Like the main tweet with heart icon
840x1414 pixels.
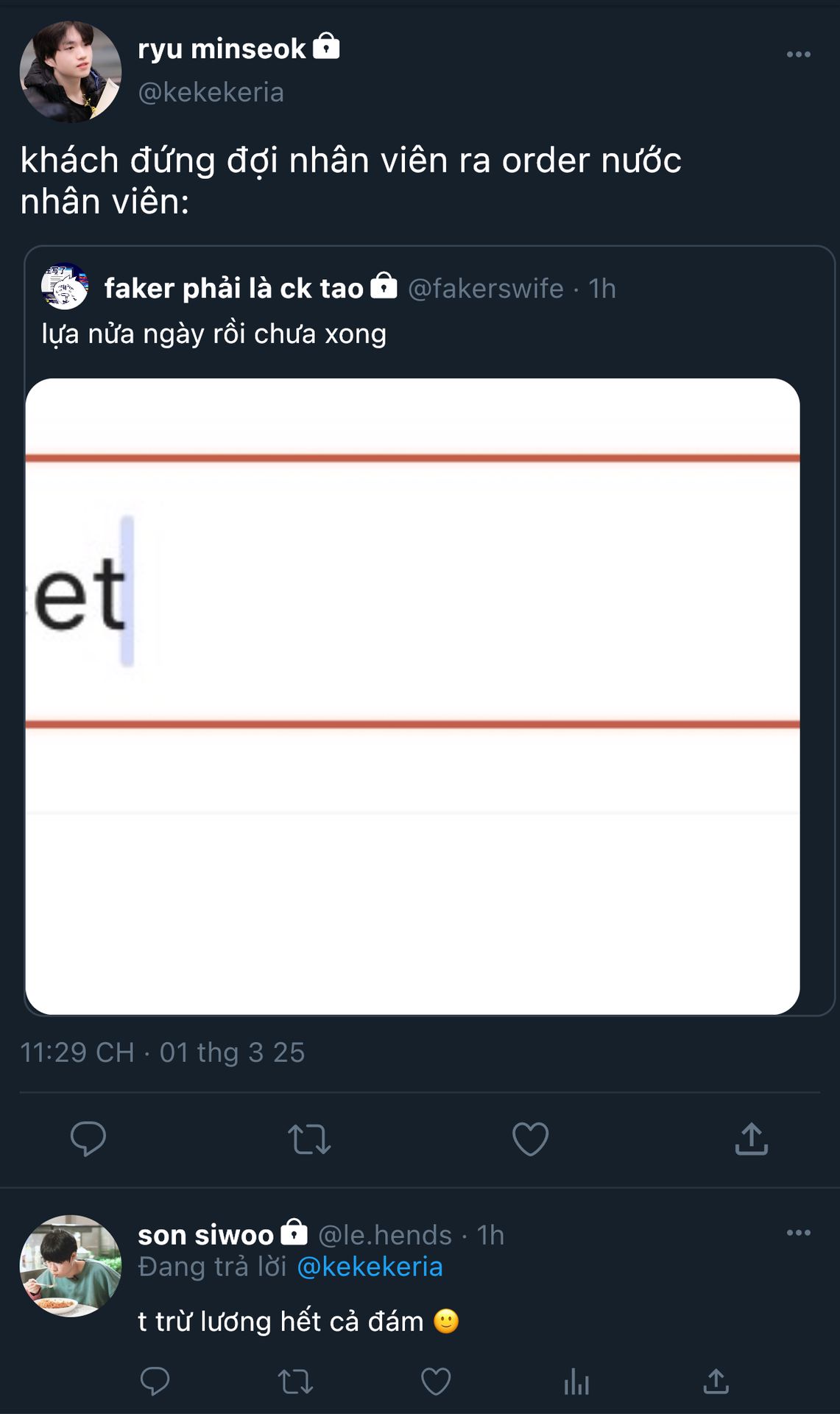point(530,1139)
